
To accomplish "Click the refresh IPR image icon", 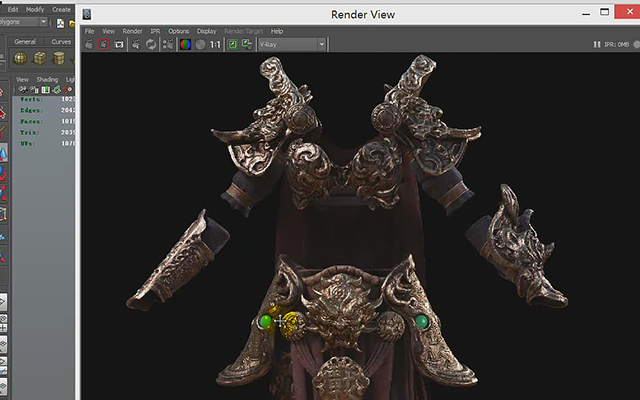I will click(x=151, y=44).
